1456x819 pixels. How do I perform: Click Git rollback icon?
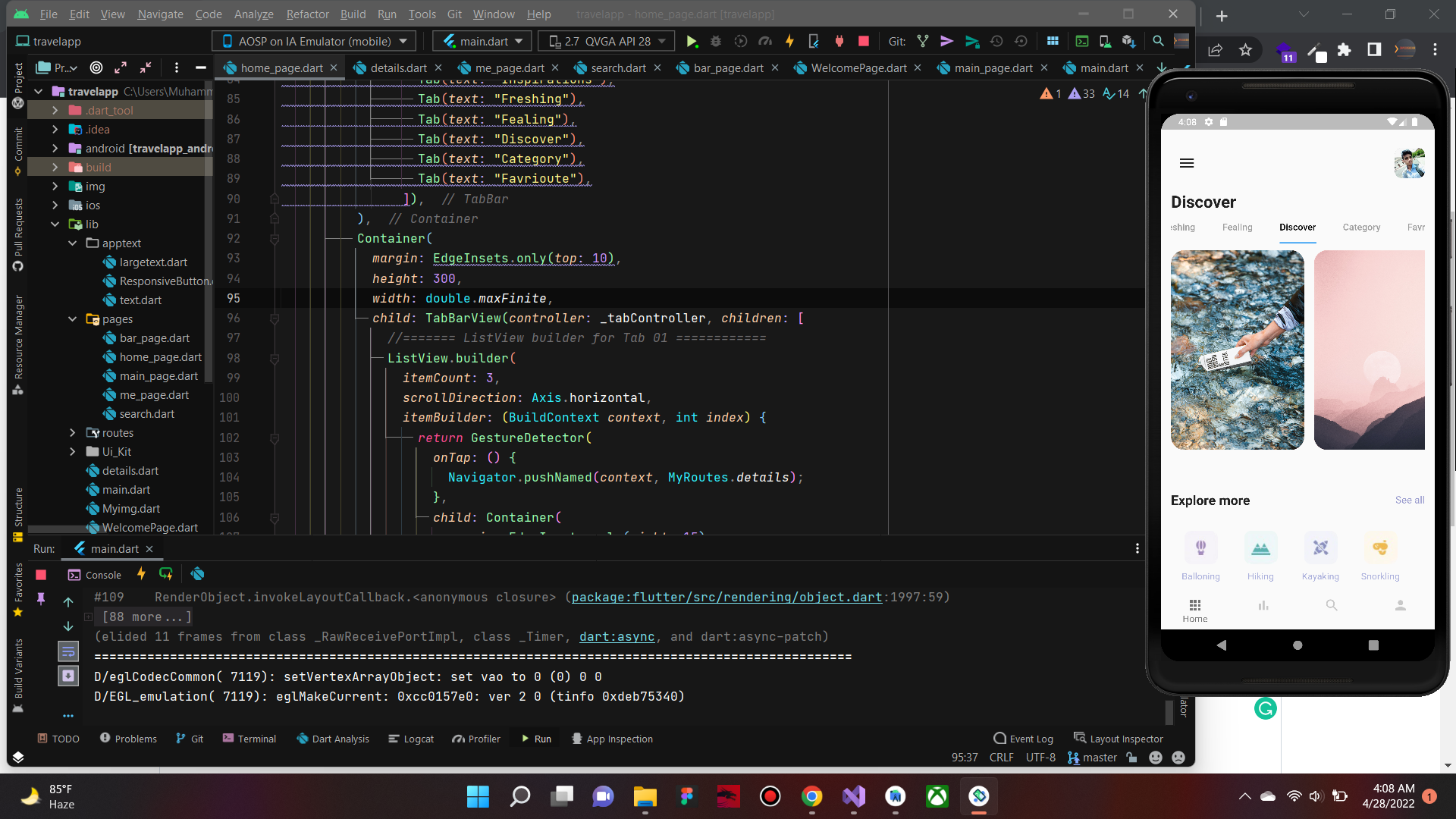pos(1021,42)
